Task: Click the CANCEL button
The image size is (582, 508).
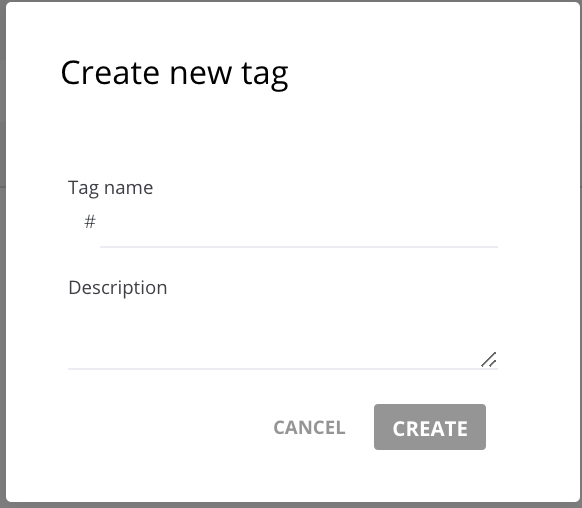Action: (x=309, y=427)
